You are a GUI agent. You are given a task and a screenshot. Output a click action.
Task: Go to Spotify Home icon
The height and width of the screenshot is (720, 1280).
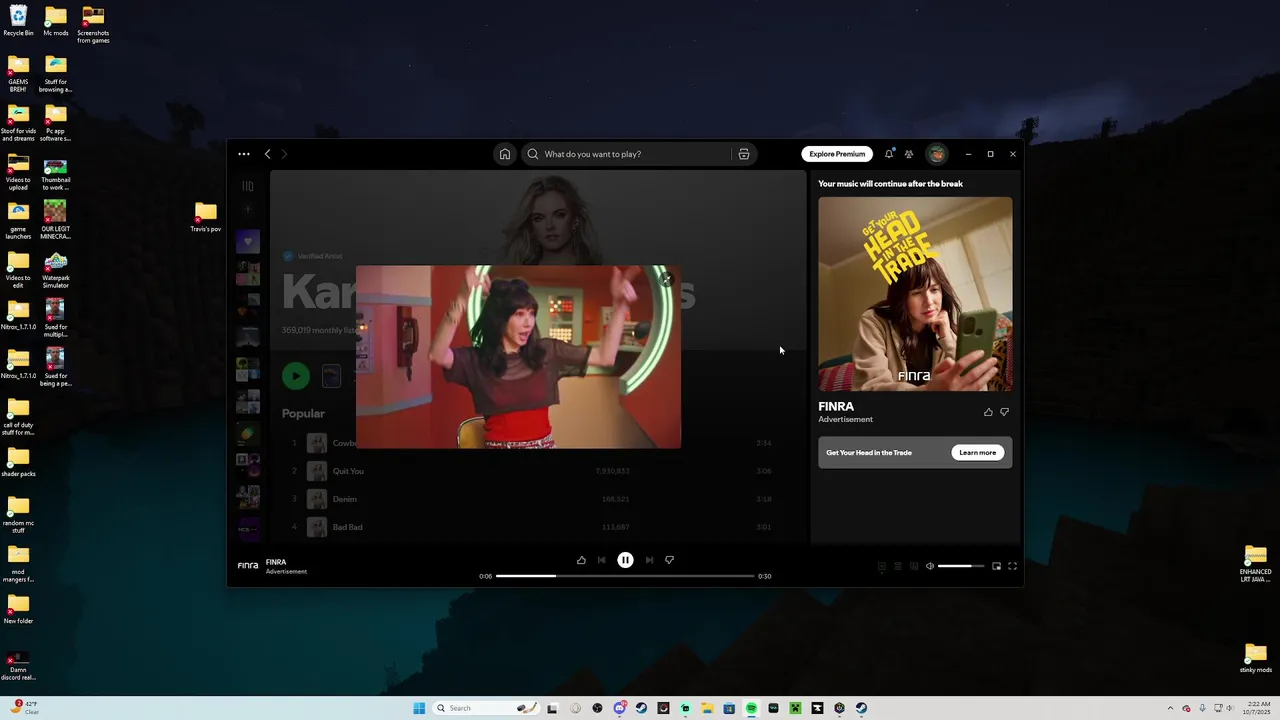[x=505, y=154]
